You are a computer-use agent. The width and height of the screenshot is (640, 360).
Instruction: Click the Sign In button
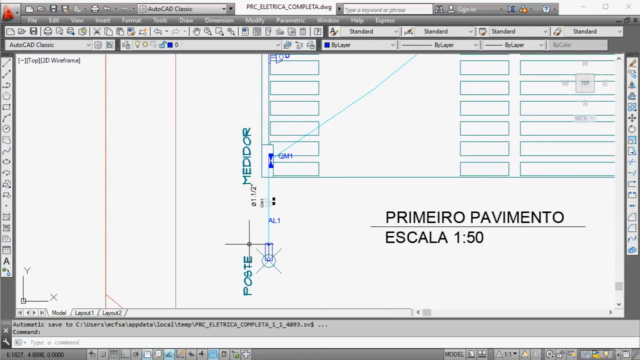[463, 9]
